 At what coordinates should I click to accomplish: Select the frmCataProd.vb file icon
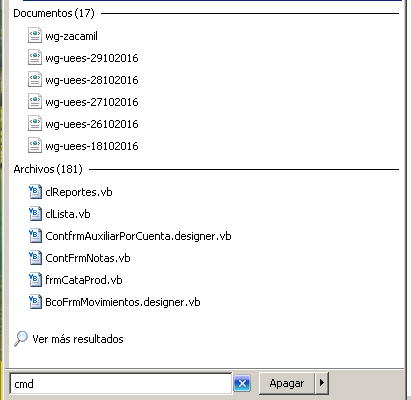point(35,280)
